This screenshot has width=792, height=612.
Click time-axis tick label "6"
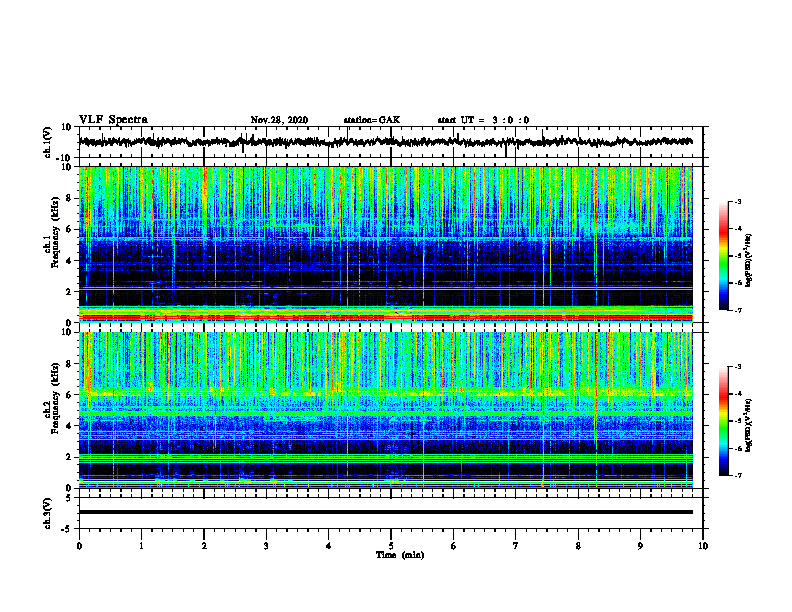point(454,546)
